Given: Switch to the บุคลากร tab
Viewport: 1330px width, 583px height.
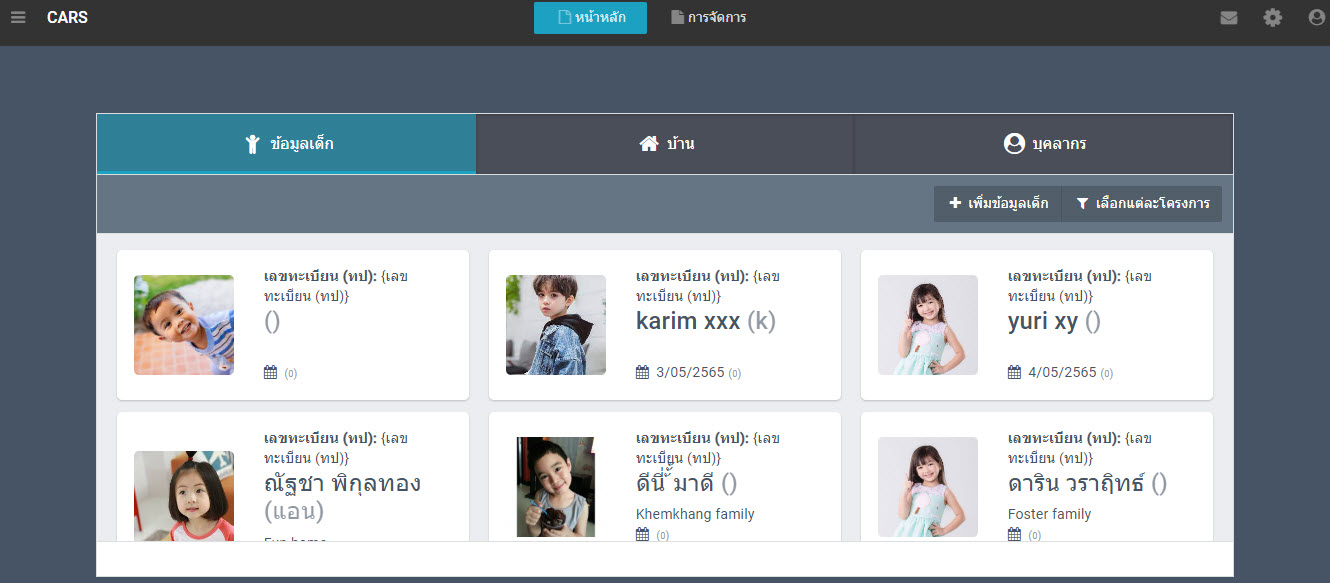Looking at the screenshot, I should pyautogui.click(x=1043, y=144).
